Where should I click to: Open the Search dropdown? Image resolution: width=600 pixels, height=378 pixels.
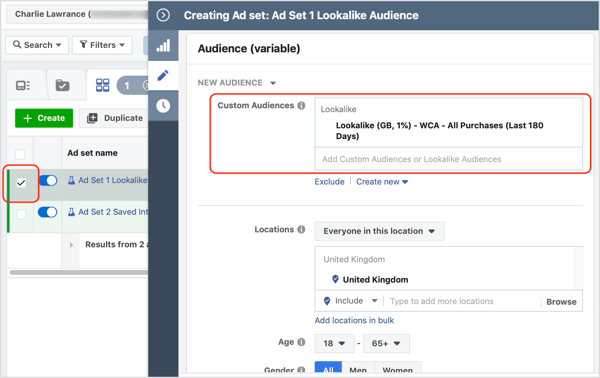[x=37, y=45]
